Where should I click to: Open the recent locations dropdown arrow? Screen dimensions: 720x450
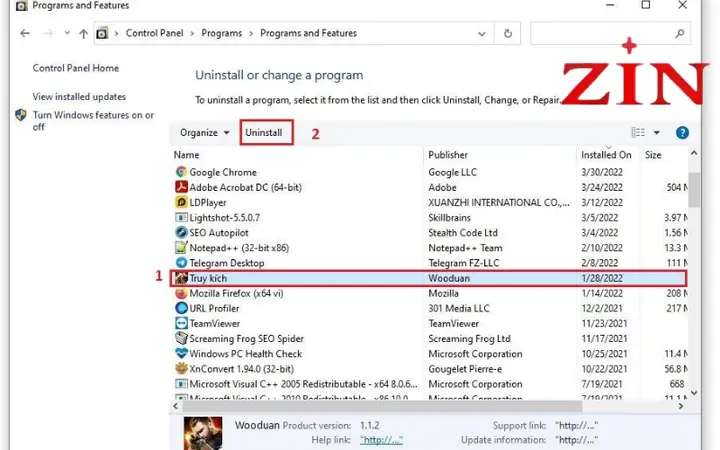click(67, 33)
